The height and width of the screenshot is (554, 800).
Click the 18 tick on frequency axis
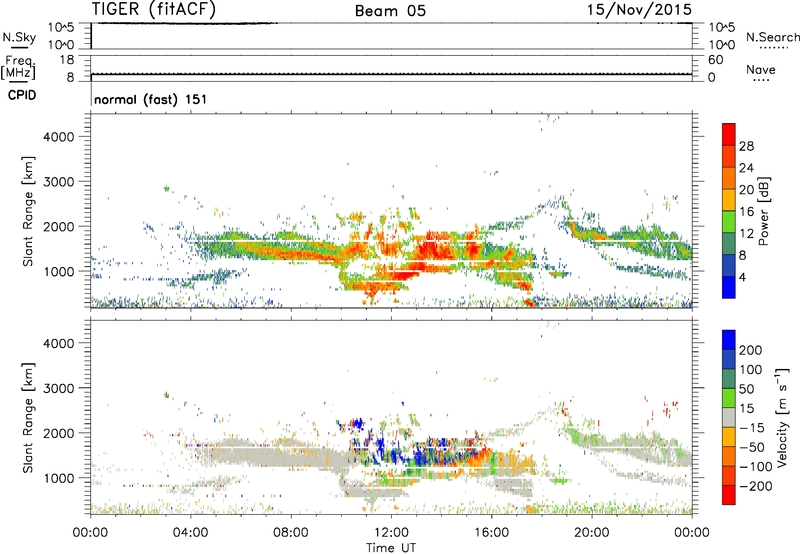(67, 60)
